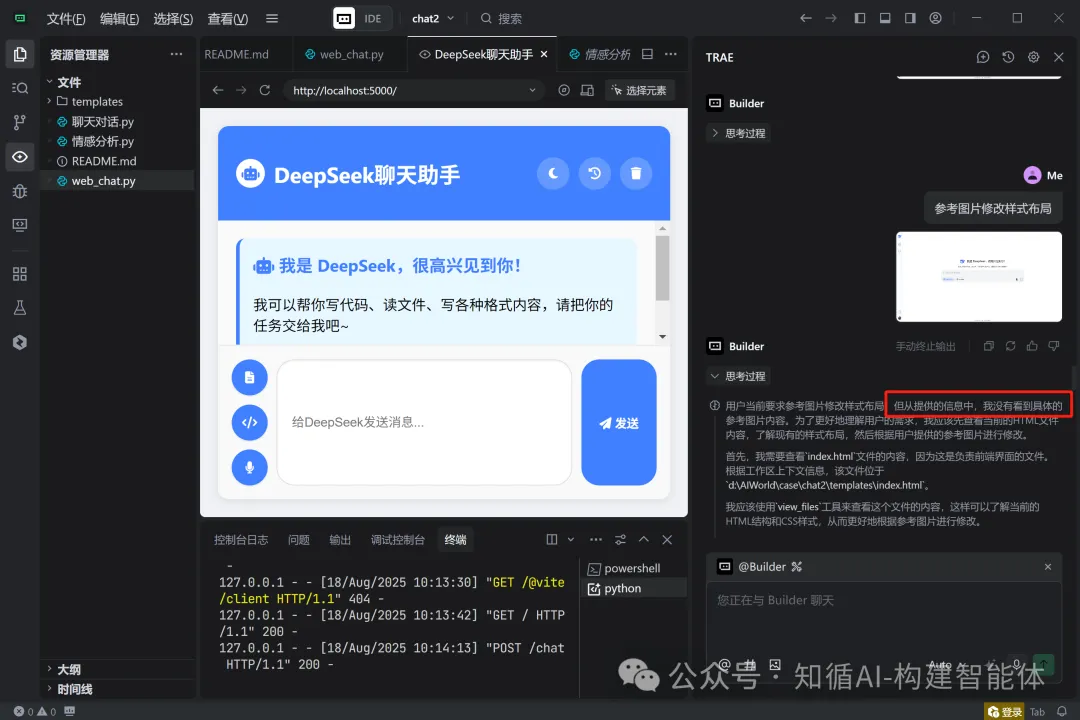Open source control in activity bar
Image resolution: width=1080 pixels, height=720 pixels.
[20, 122]
